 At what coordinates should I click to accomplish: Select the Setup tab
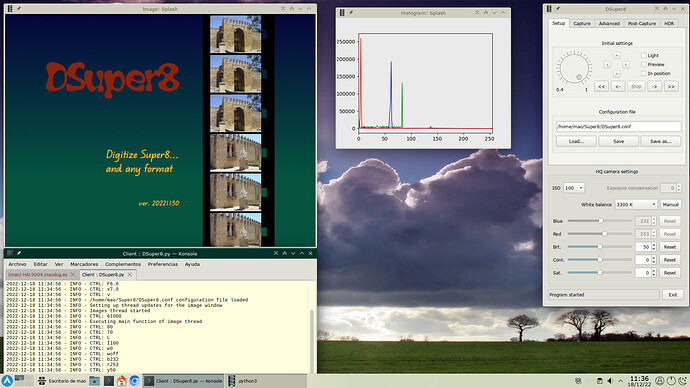tap(558, 23)
